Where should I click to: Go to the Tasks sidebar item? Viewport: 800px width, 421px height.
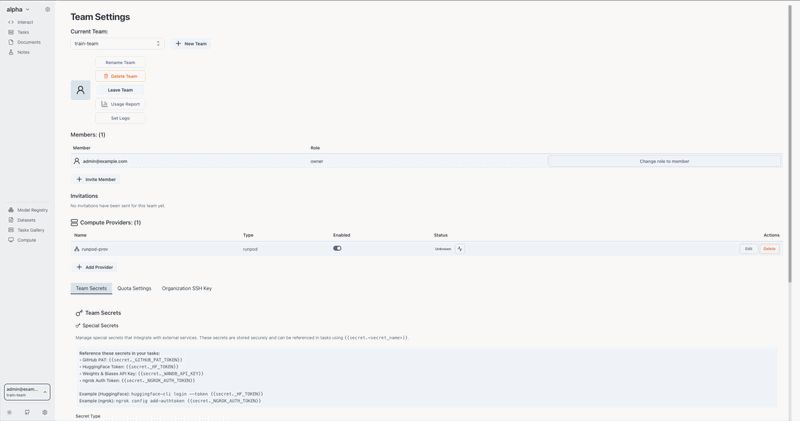click(x=23, y=32)
